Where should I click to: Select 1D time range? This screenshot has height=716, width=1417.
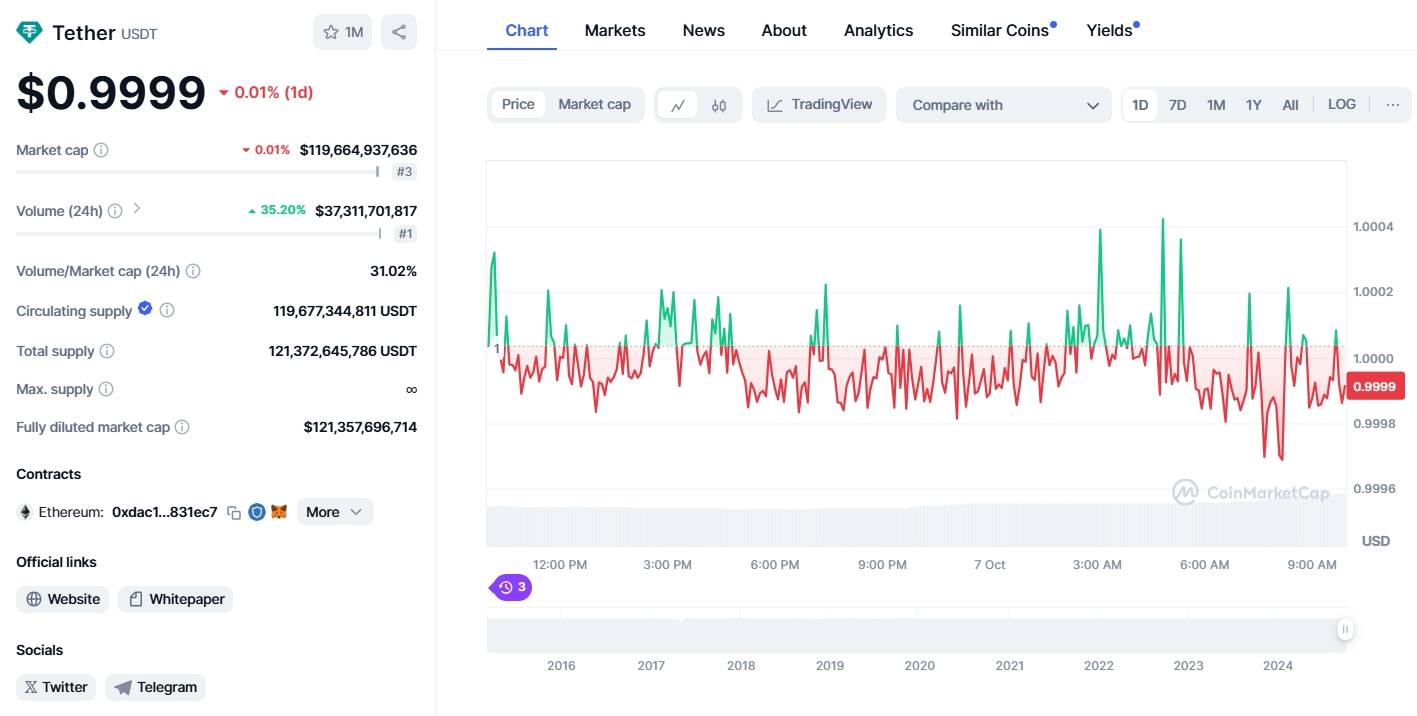1140,105
